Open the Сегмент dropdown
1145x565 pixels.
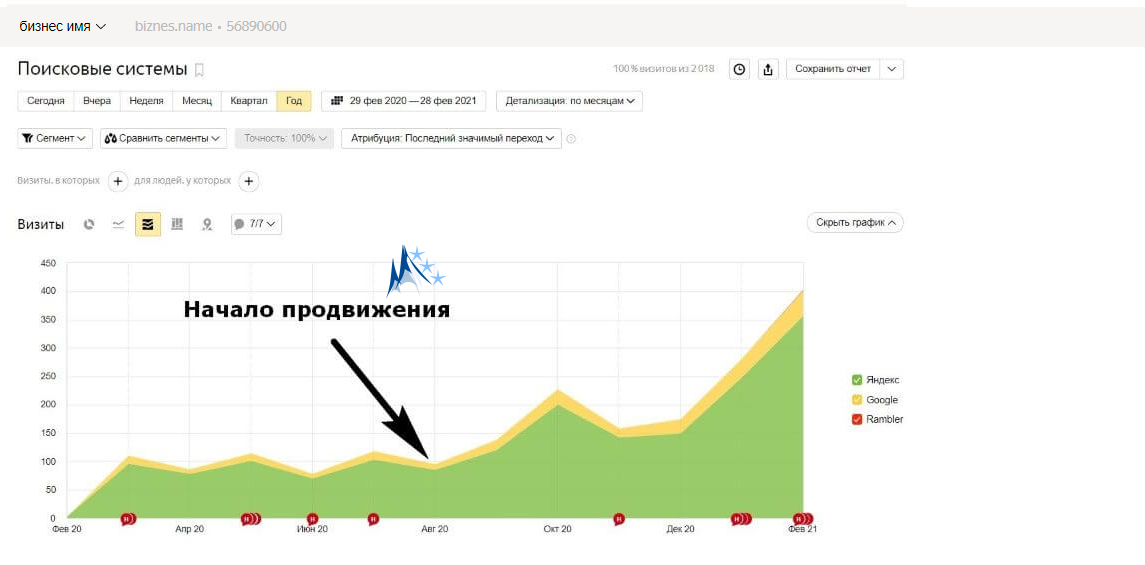point(55,139)
